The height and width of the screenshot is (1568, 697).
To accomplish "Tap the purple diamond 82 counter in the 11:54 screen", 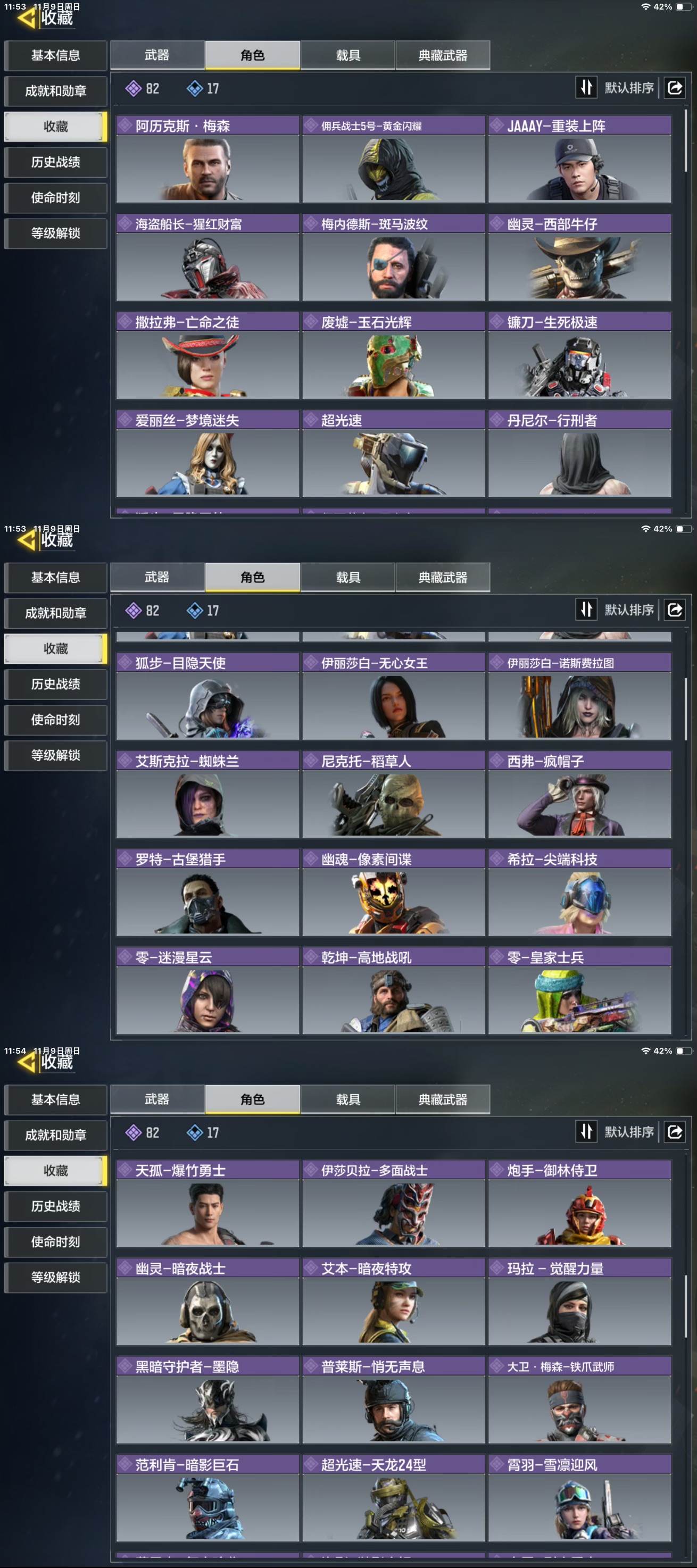I will pos(143,1132).
